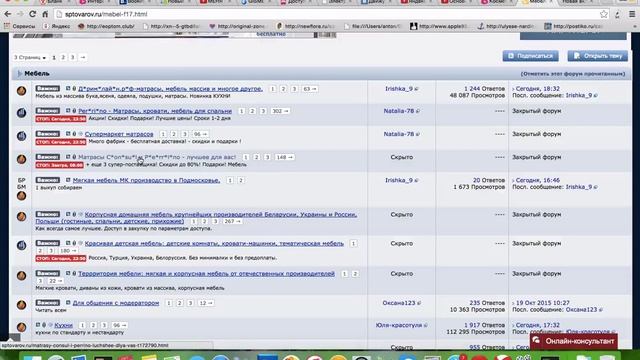Click status icon of Корпусная домашняя мебель row
Image resolution: width=640 pixels, height=360 pixels.
click(x=22, y=216)
